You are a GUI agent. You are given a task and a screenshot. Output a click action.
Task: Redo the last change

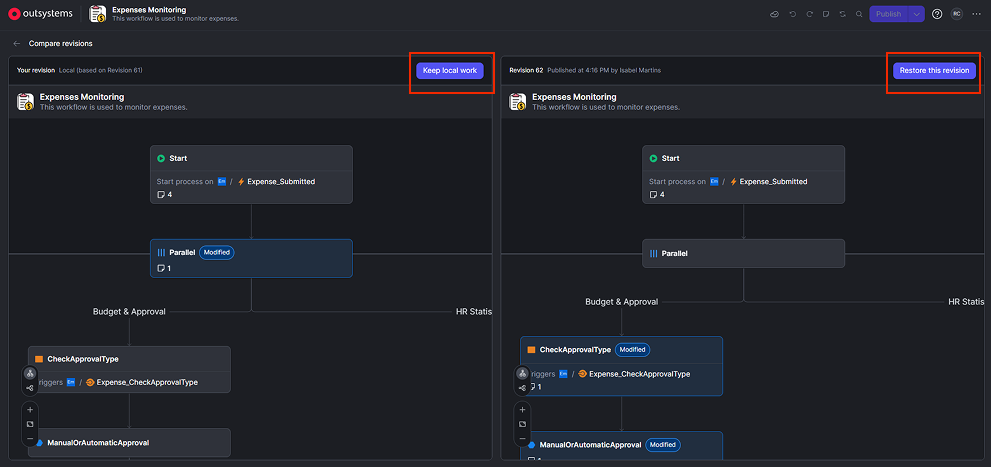click(x=809, y=14)
